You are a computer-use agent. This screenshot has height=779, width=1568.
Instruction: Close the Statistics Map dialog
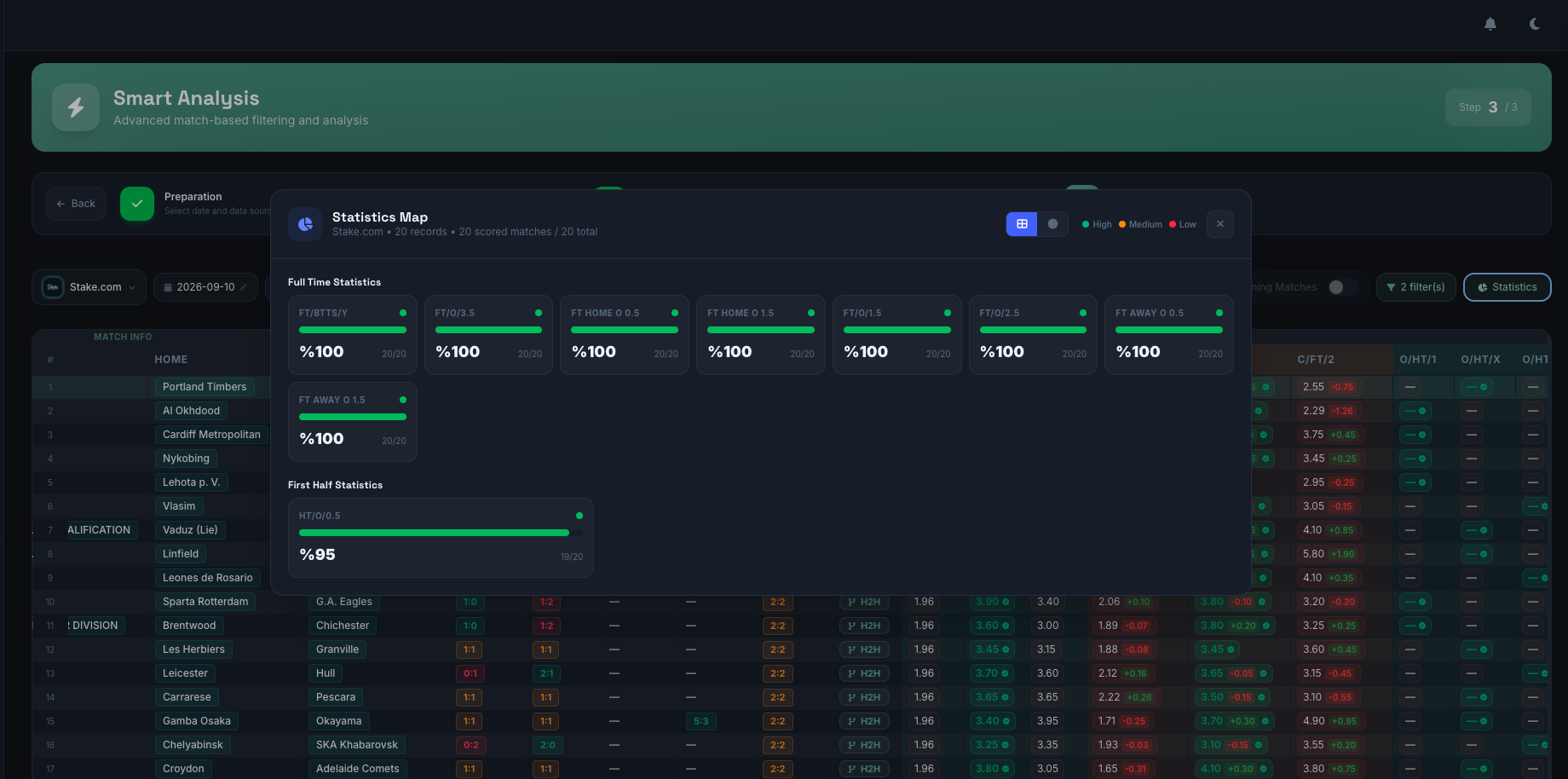[1220, 224]
